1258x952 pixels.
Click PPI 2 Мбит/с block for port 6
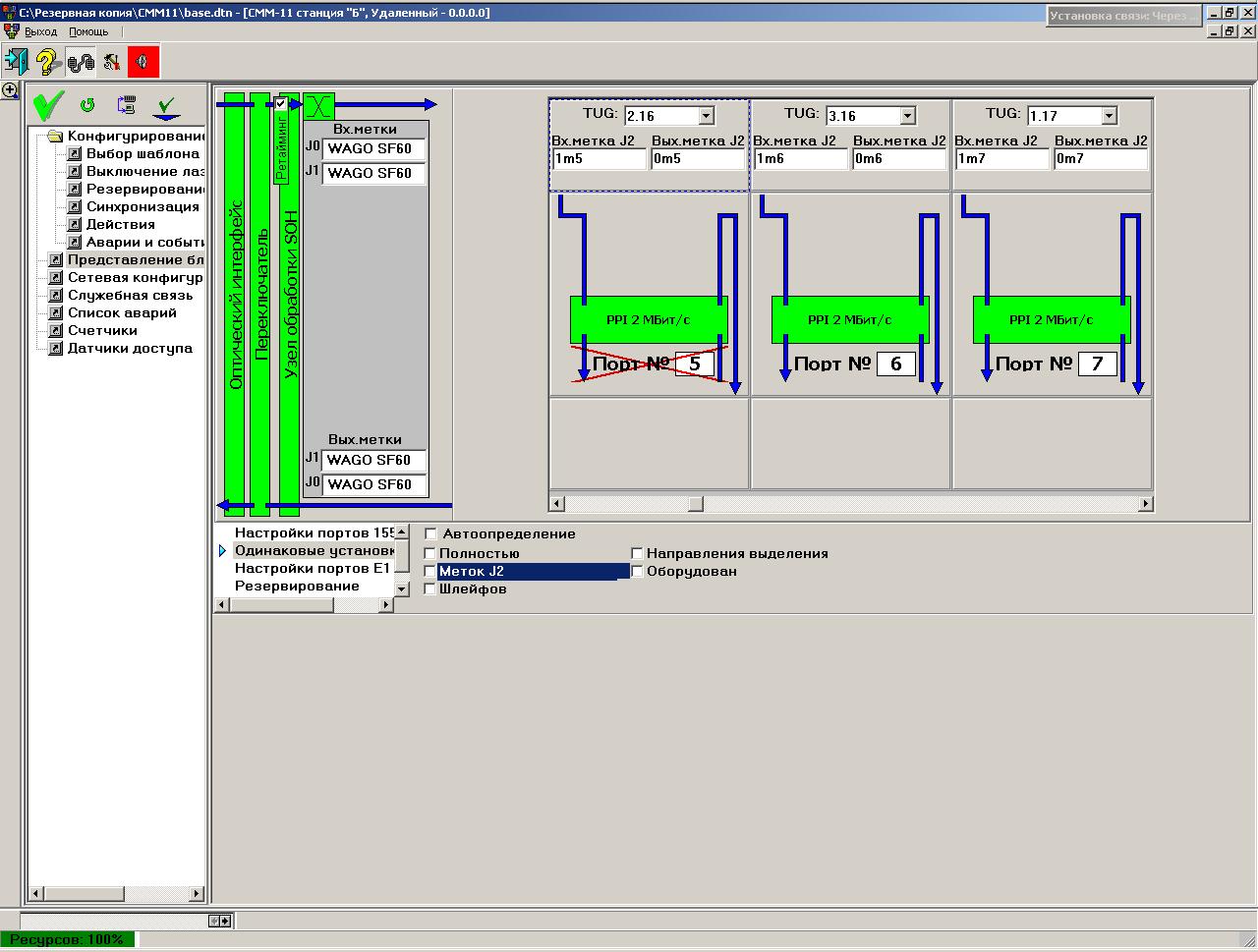pos(850,319)
